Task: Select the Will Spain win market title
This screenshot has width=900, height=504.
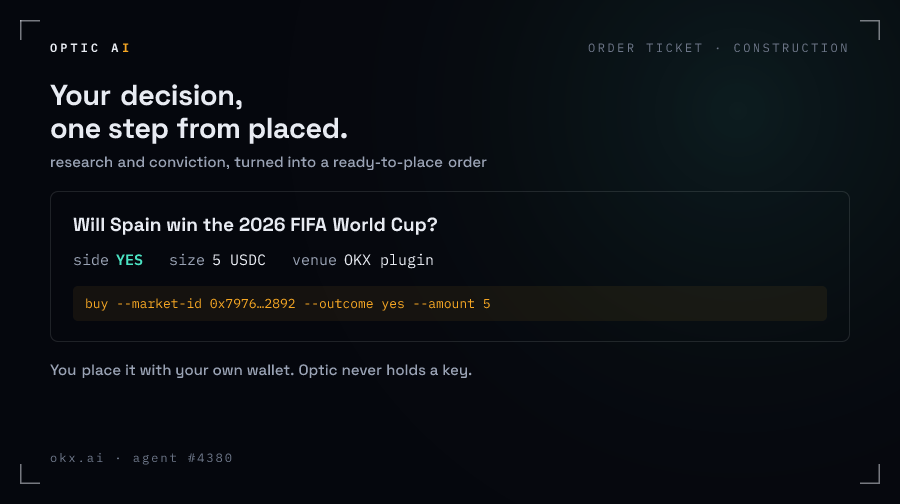Action: pos(255,224)
